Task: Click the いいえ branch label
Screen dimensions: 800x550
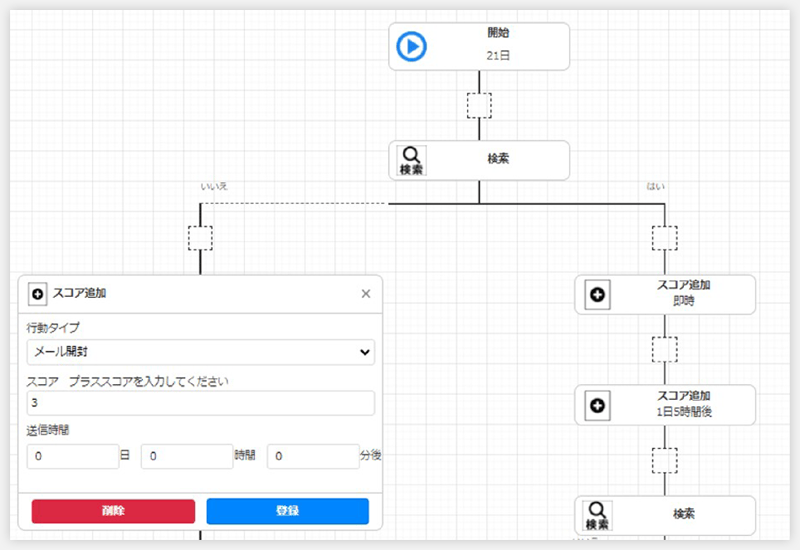Action: point(214,186)
